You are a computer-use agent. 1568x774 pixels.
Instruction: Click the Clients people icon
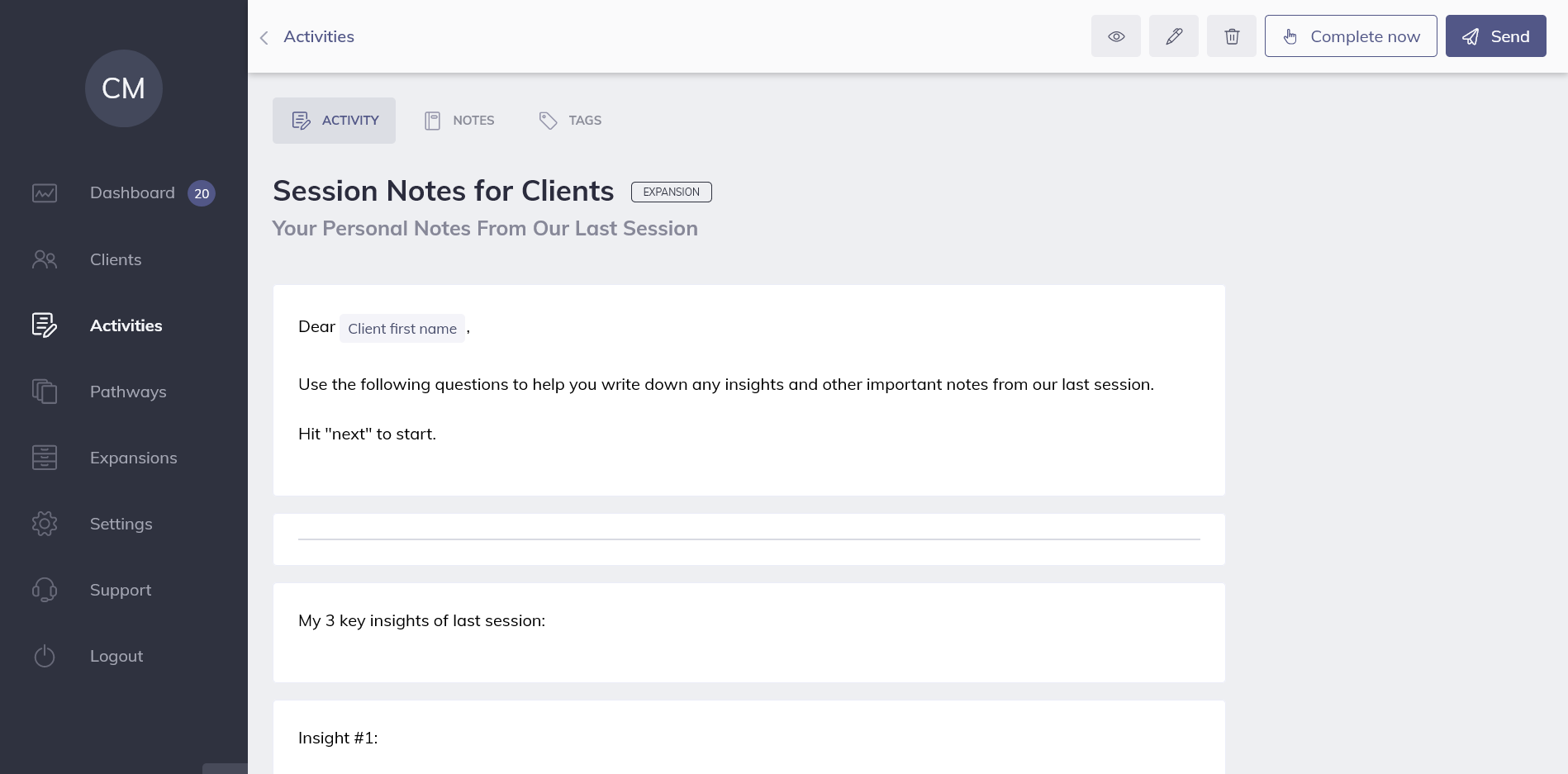coord(45,259)
